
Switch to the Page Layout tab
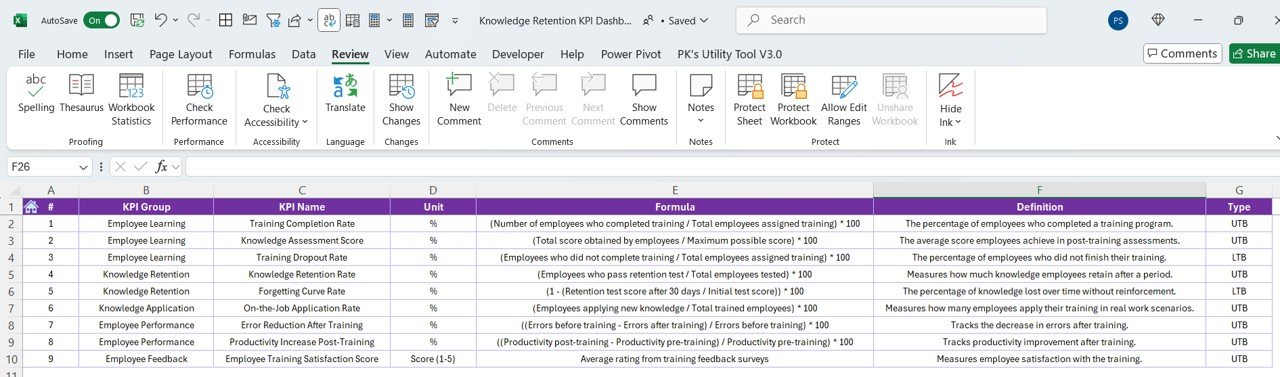point(181,54)
